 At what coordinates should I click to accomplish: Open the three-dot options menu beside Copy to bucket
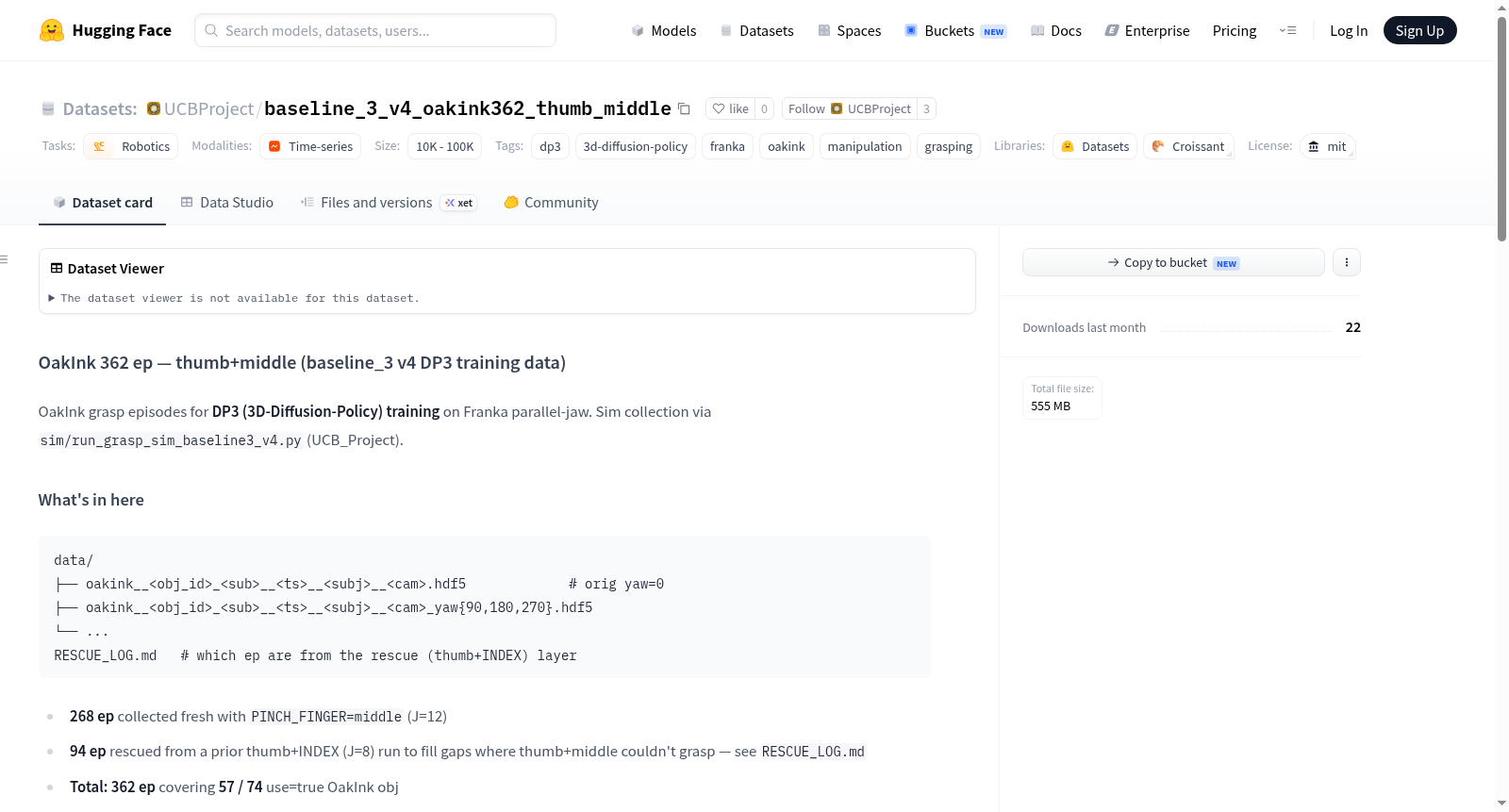click(1347, 262)
